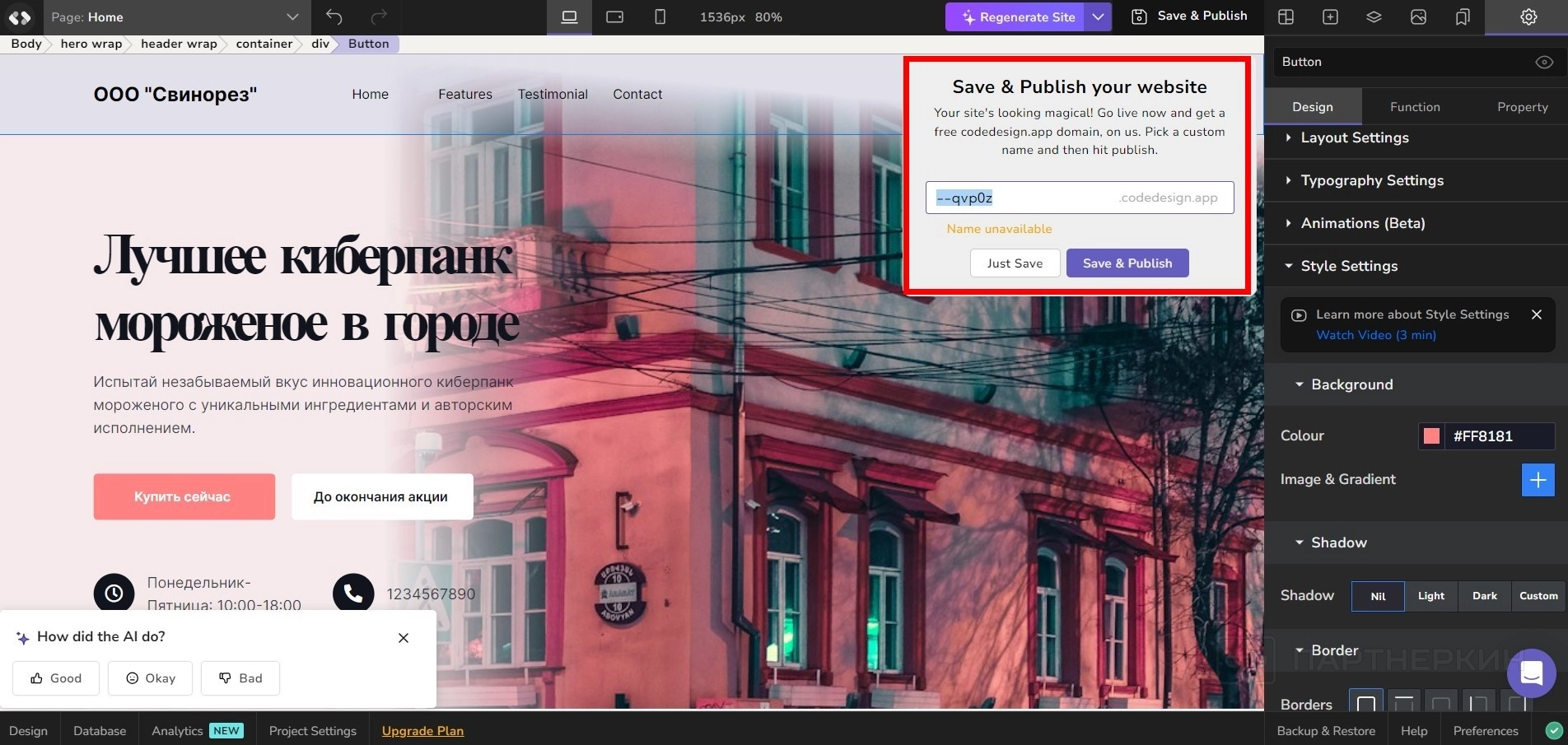Click the floppy disk save icon
The image size is (1568, 745).
coord(1139,16)
